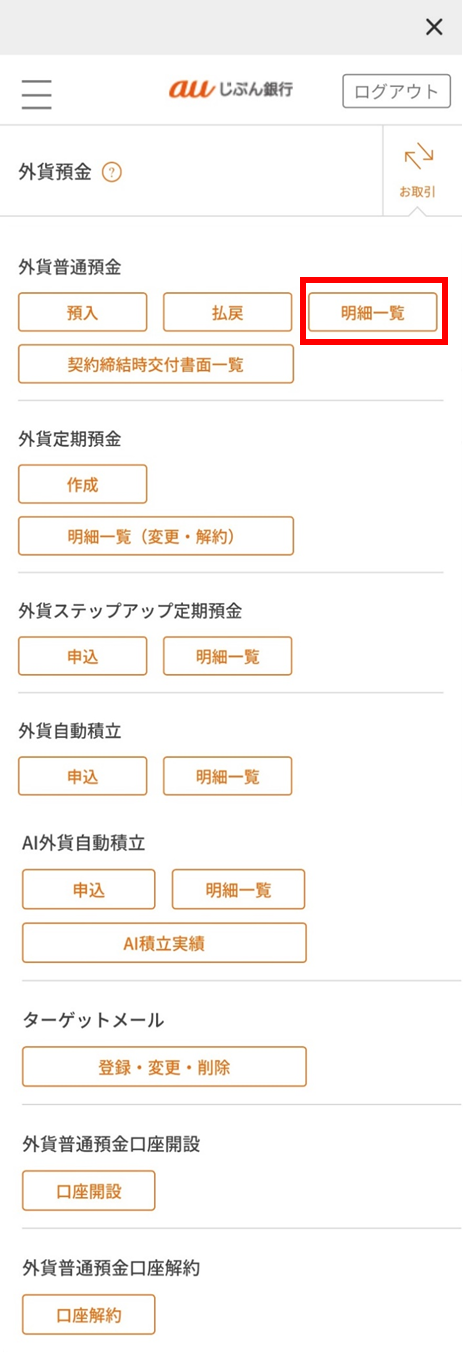Viewport: 463px width, 1352px height.
Task: Open 明細一覧 for 外貨普通預金
Action: tap(373, 312)
